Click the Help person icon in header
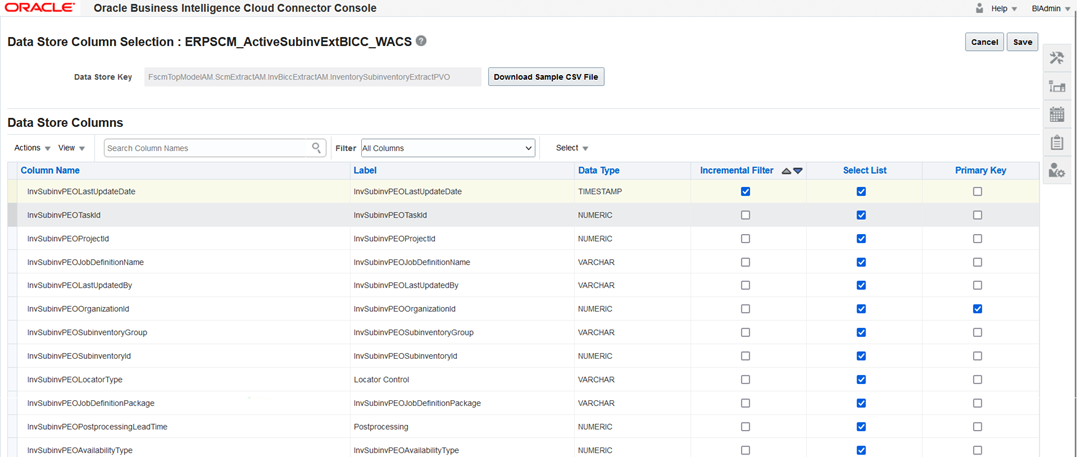The image size is (1077, 457). pos(979,8)
